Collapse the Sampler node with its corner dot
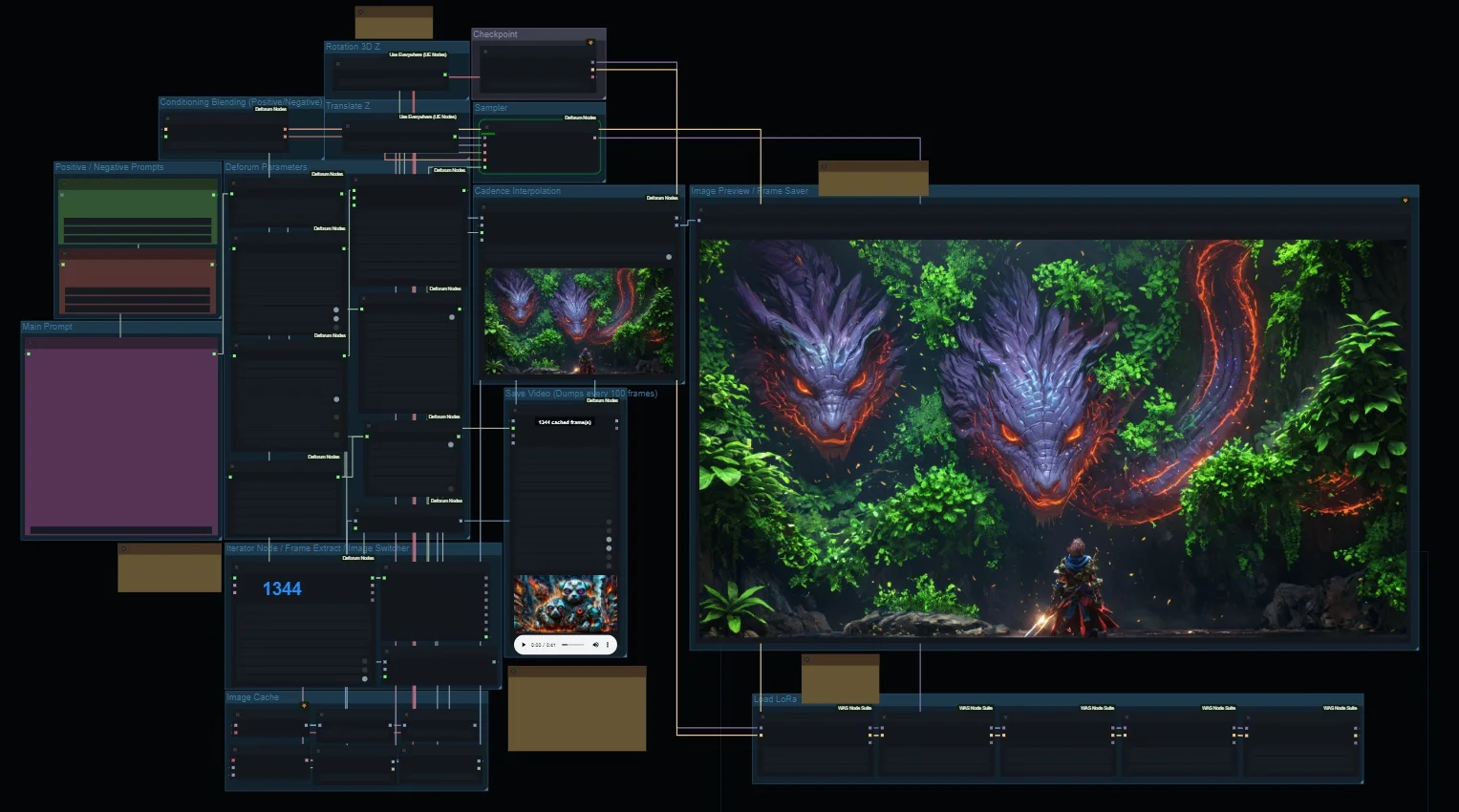Viewport: 1459px width, 812px height. click(x=486, y=125)
